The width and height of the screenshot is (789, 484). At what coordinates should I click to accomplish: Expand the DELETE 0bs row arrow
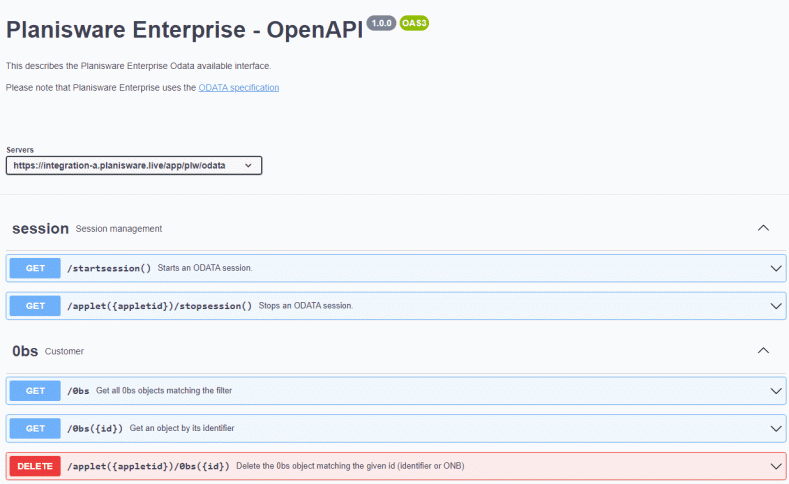(x=776, y=466)
